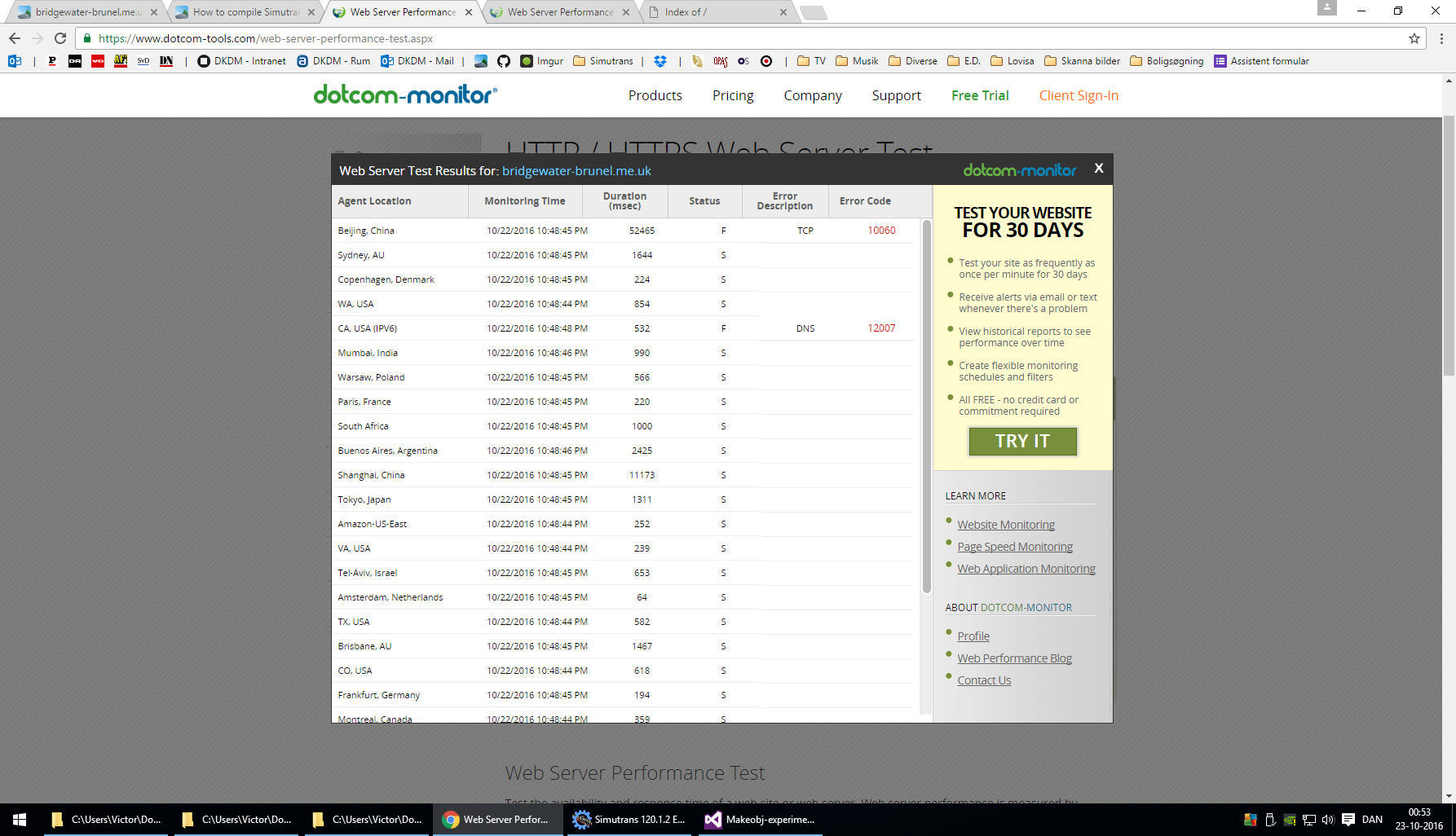Open the Chrome three-dot menu
The height and width of the screenshot is (836, 1456).
[x=1441, y=38]
